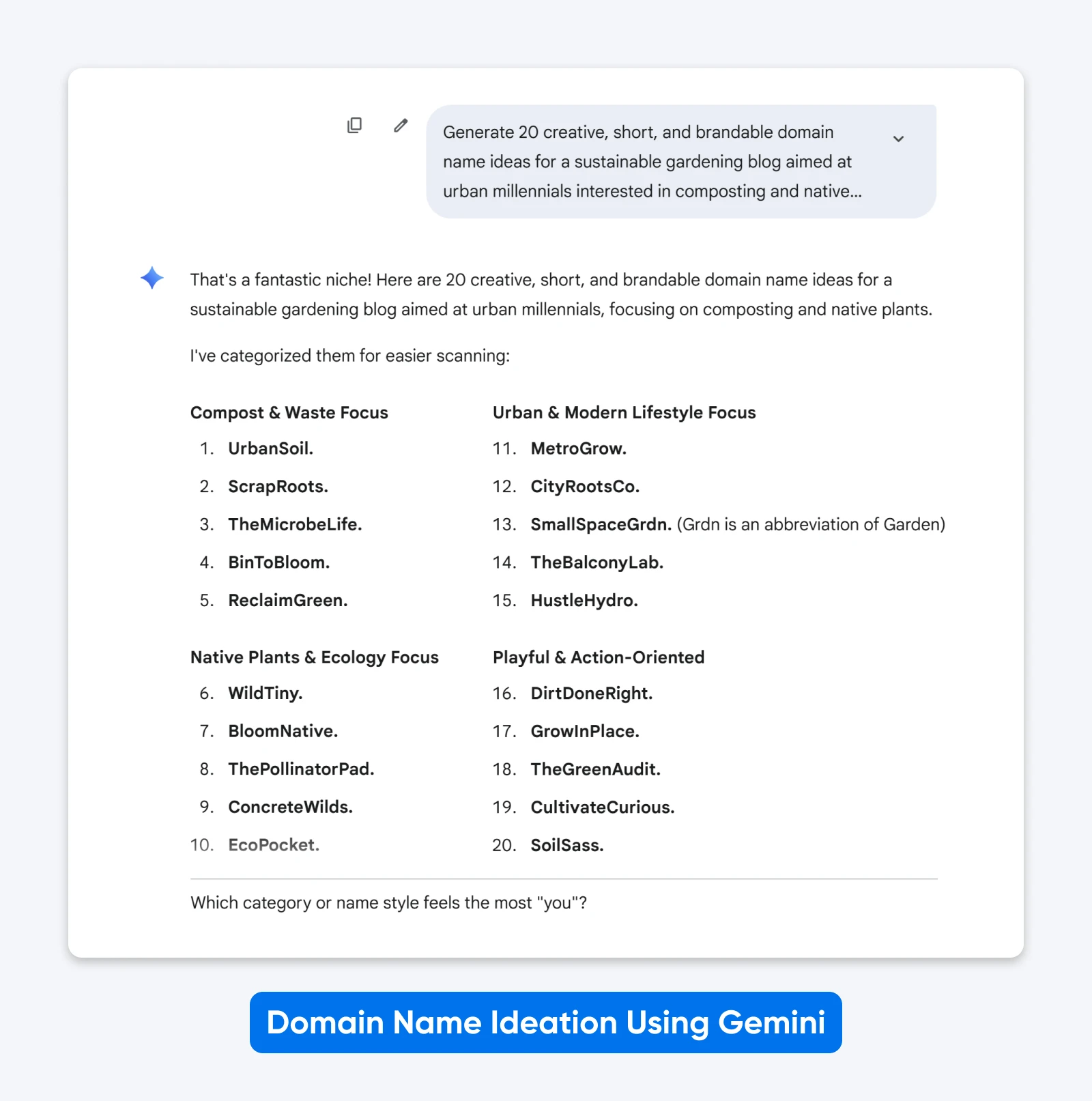1092x1101 pixels.
Task: Select the domain name MetroGrow
Action: 577,448
